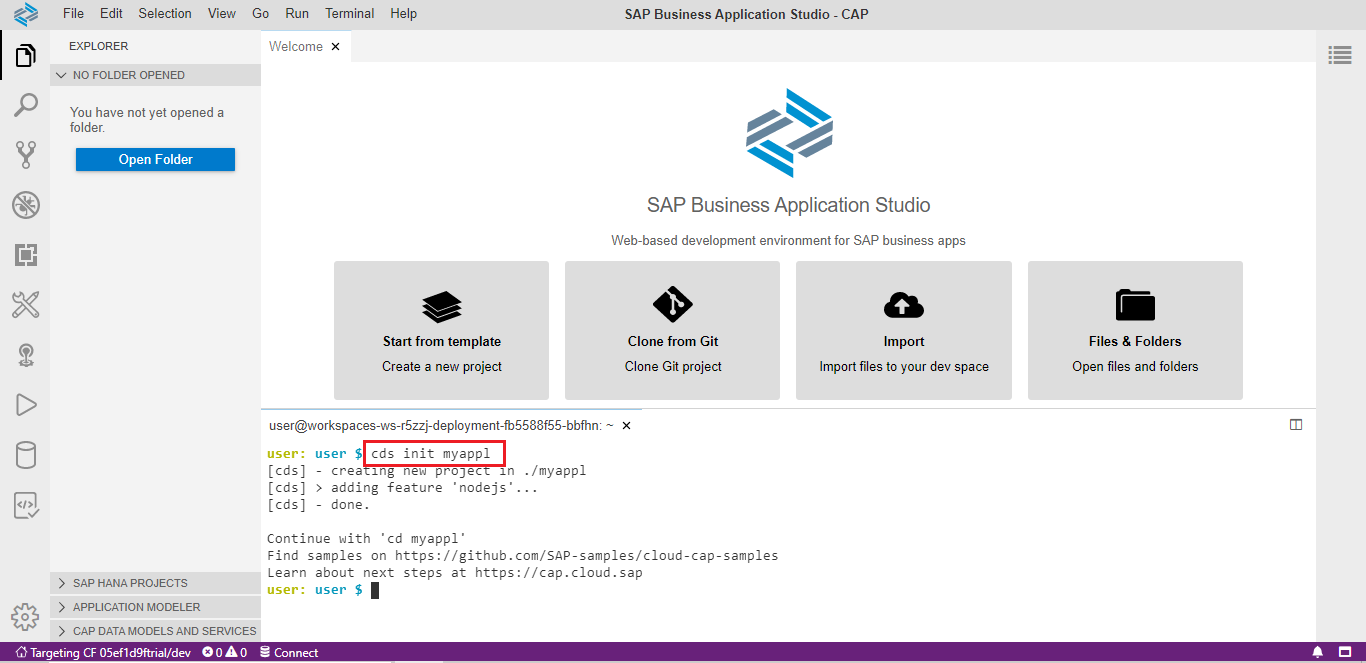Open the Debug bug icon in sidebar
The image size is (1366, 663).
[x=25, y=206]
